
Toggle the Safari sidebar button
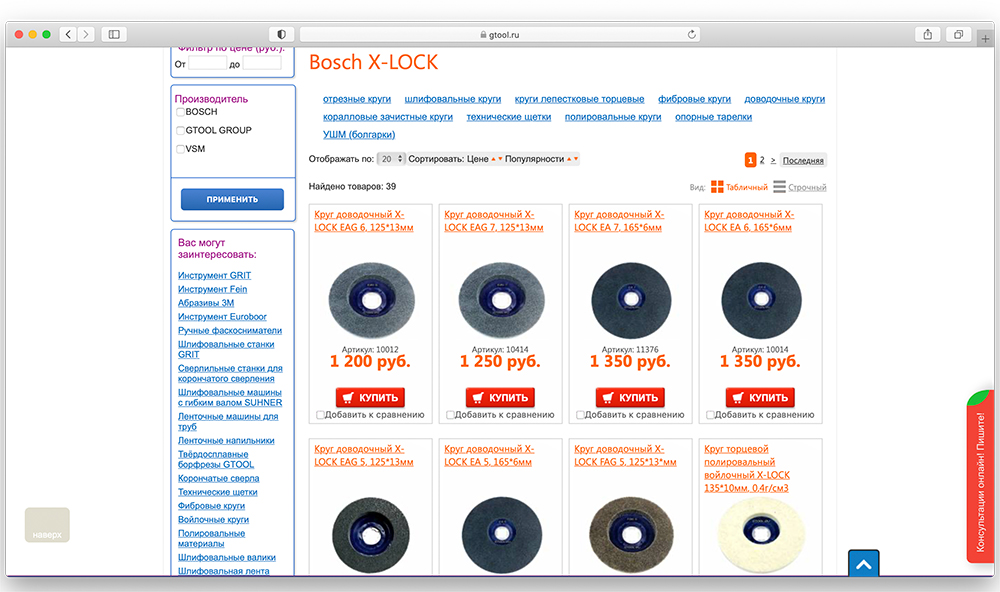[x=114, y=34]
